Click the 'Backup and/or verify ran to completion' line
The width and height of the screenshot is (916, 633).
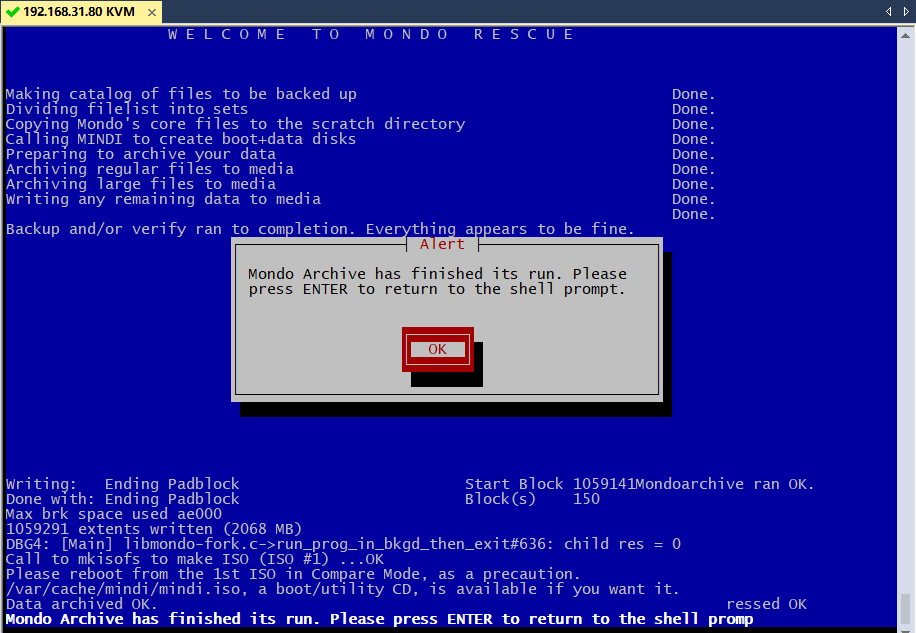(320, 229)
